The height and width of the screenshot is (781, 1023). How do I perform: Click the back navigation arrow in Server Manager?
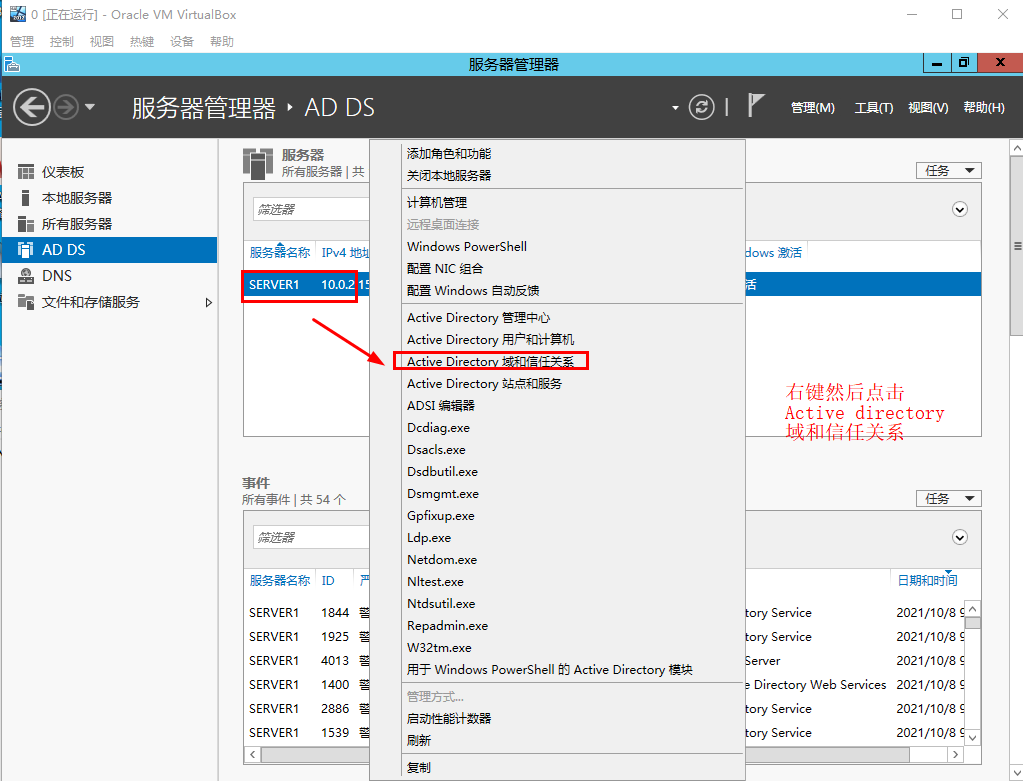(x=31, y=107)
